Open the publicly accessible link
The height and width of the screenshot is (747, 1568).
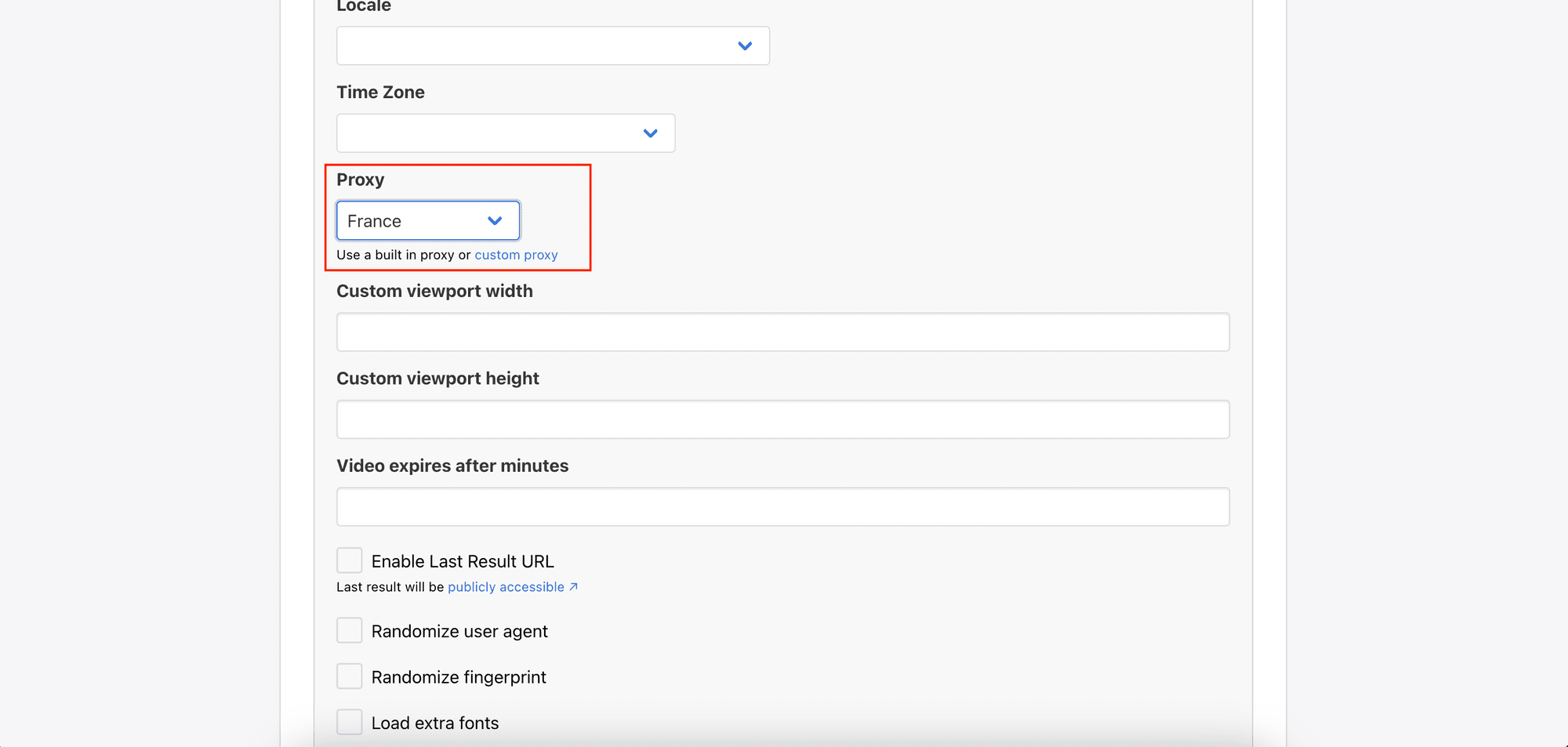click(505, 586)
